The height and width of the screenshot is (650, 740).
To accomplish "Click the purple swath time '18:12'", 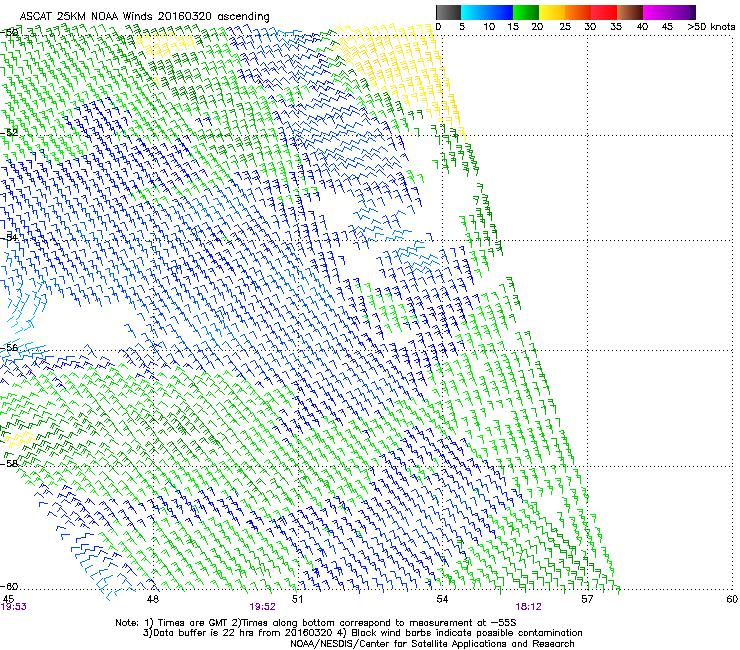I will click(528, 607).
